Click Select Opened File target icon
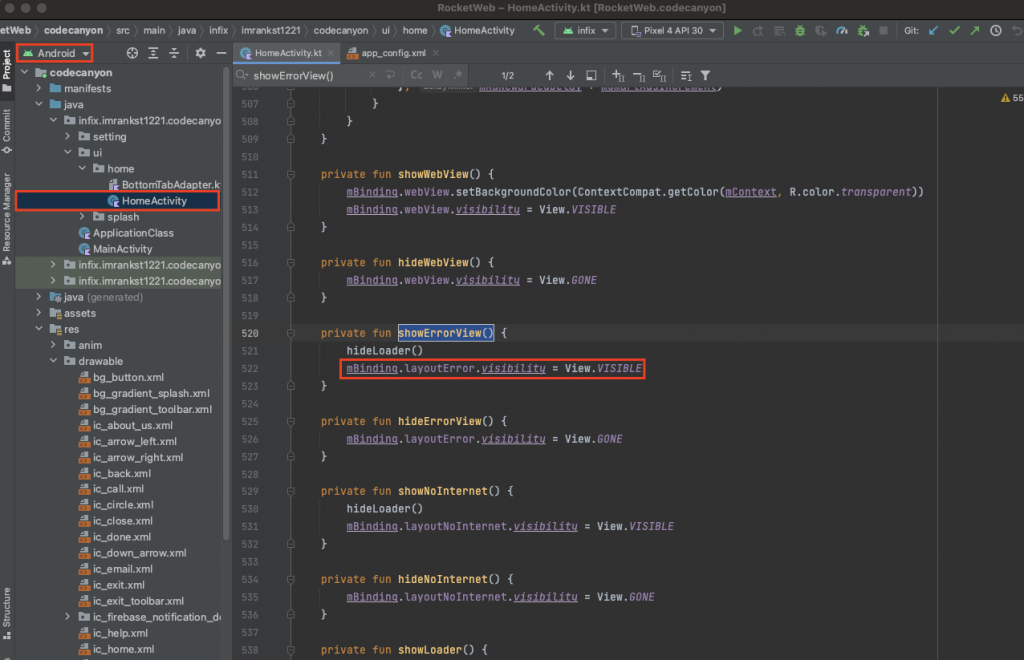Image resolution: width=1024 pixels, height=660 pixels. (x=132, y=53)
